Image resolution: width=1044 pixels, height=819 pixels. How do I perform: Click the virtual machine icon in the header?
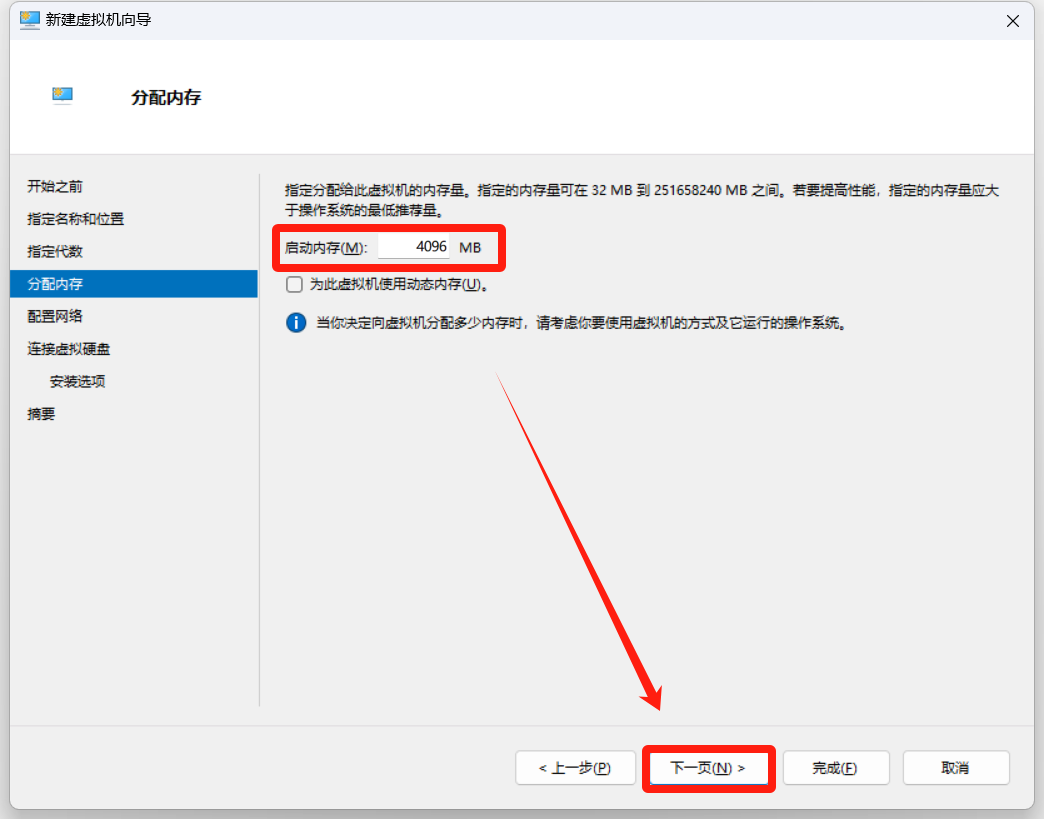pyautogui.click(x=63, y=96)
